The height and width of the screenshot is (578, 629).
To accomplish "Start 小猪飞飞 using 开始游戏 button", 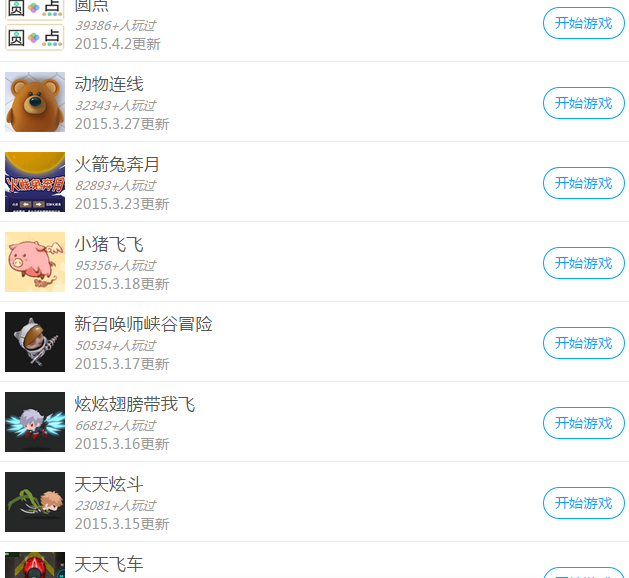I will (x=584, y=263).
